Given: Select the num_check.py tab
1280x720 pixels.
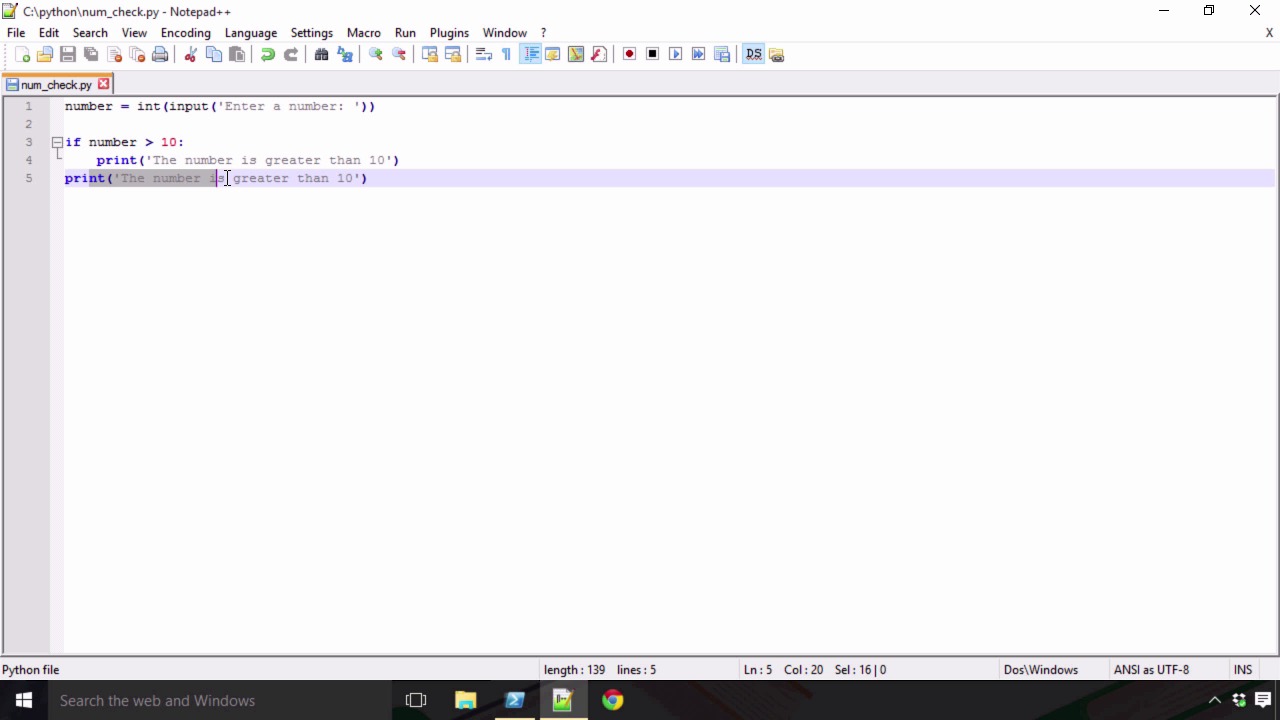Looking at the screenshot, I should pos(56,85).
